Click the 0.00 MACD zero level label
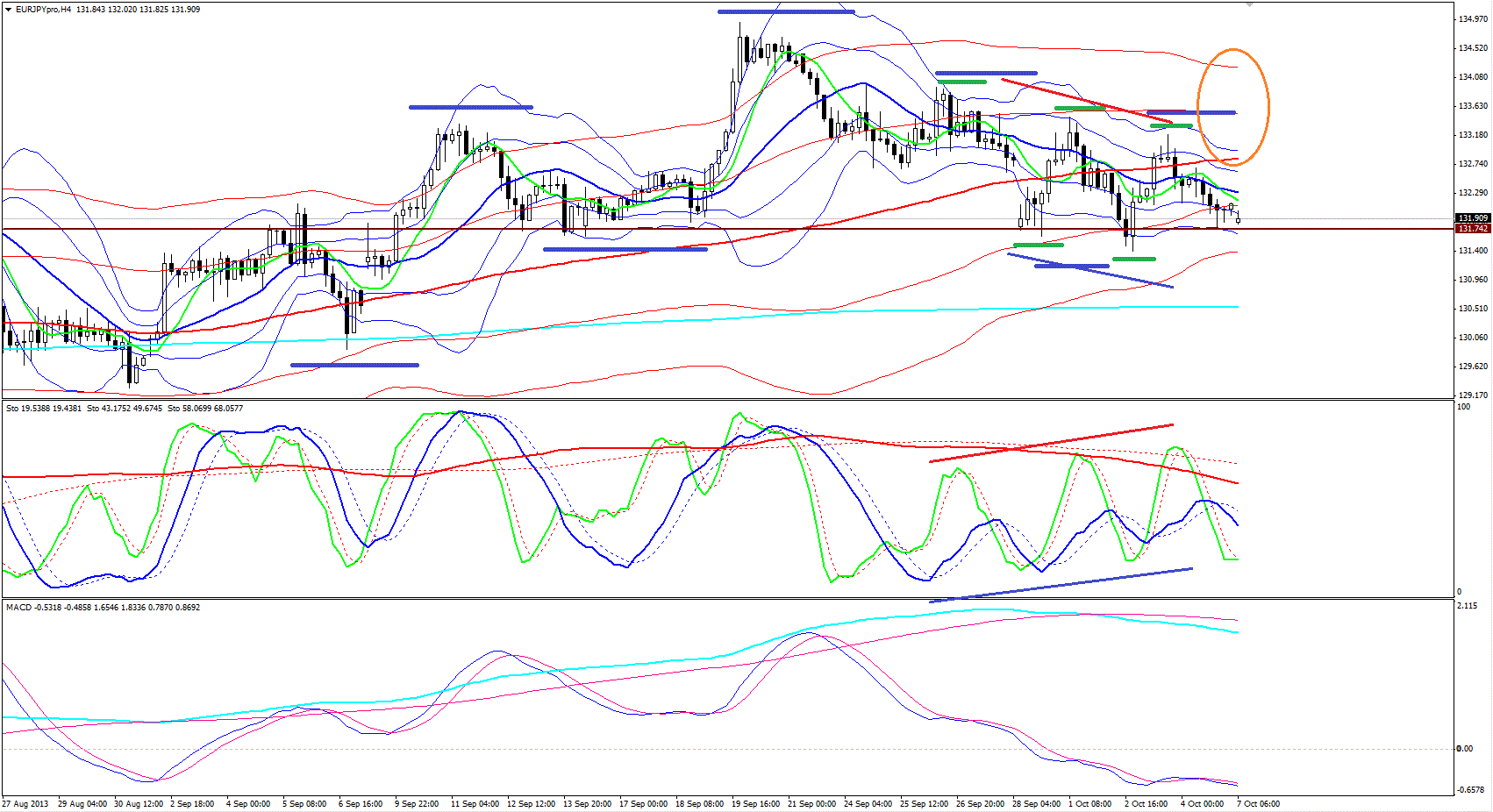 [x=1464, y=749]
